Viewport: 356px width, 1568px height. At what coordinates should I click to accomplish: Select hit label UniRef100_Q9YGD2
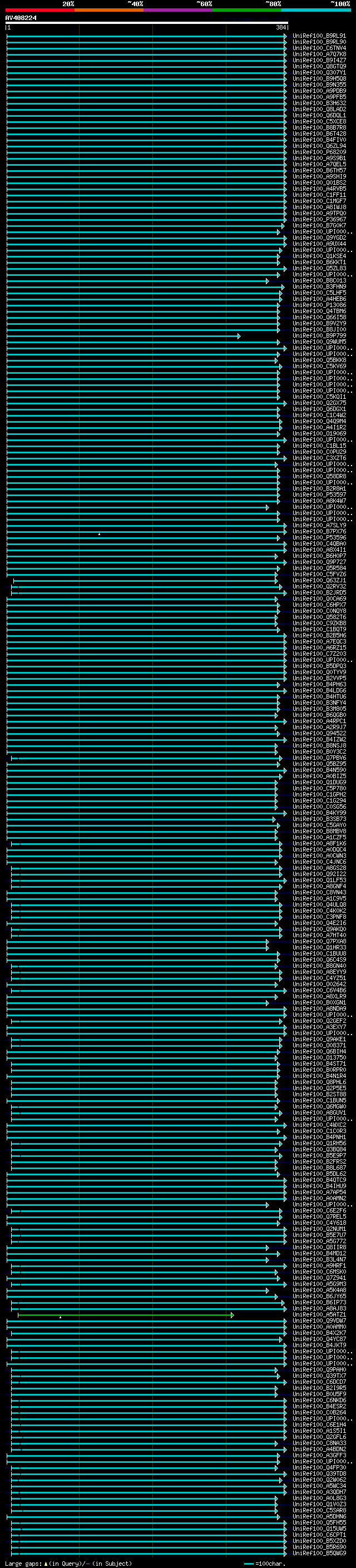tap(319, 238)
